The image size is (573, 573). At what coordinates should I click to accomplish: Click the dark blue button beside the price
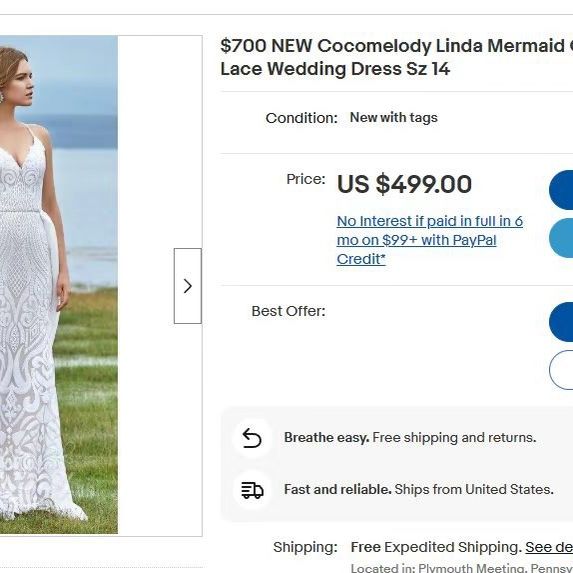561,190
